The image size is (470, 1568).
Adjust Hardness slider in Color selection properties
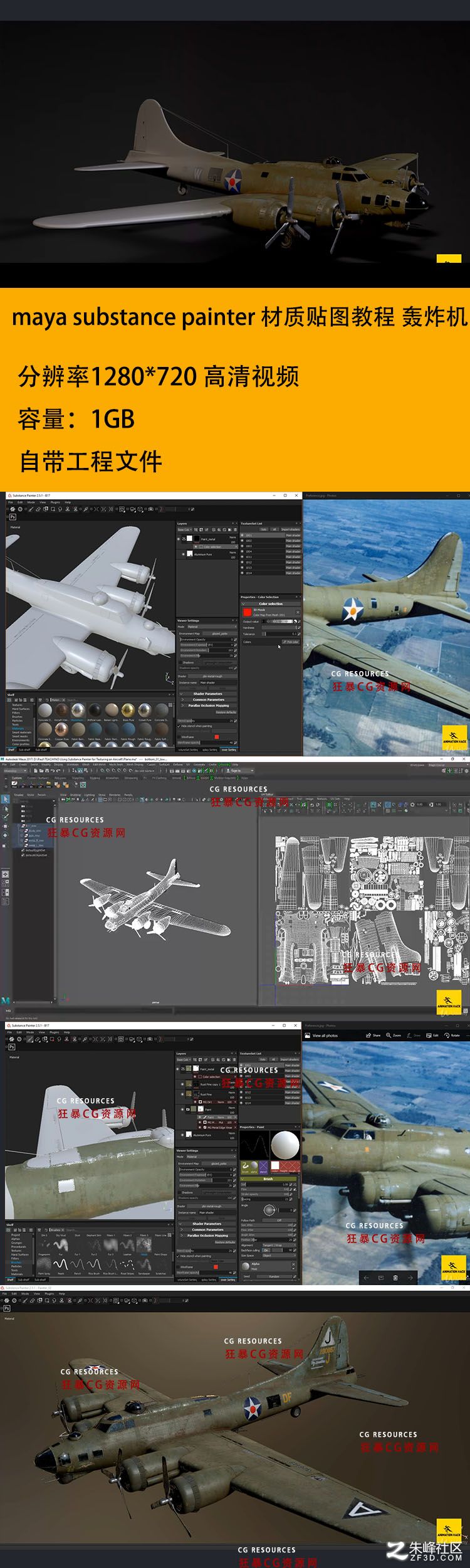click(x=279, y=628)
